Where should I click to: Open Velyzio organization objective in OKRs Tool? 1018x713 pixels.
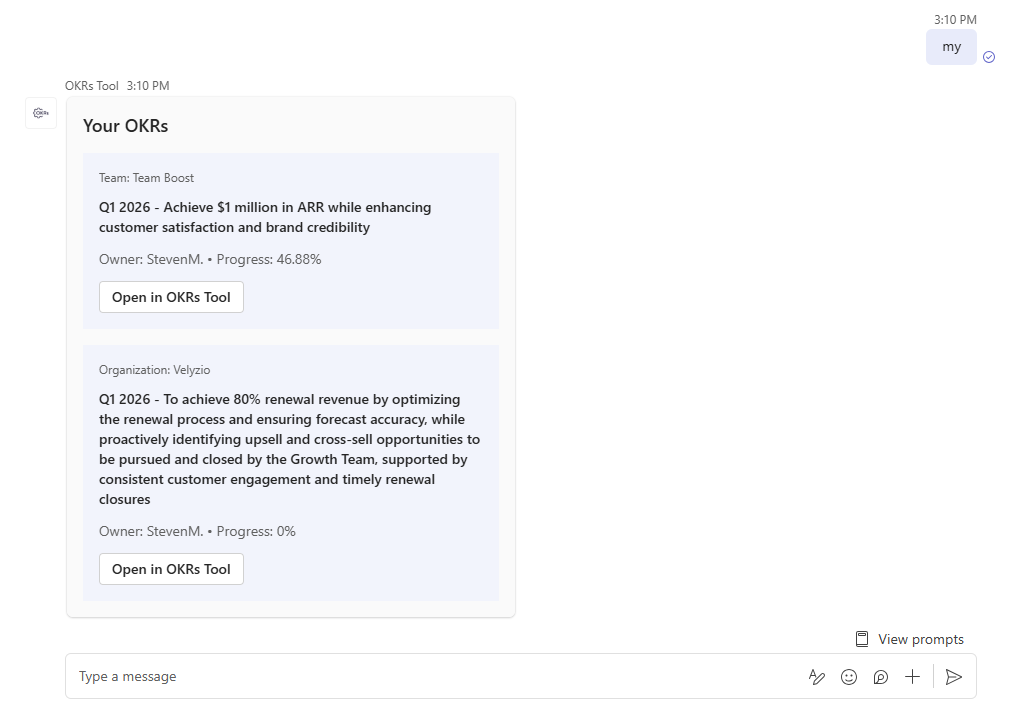point(170,569)
